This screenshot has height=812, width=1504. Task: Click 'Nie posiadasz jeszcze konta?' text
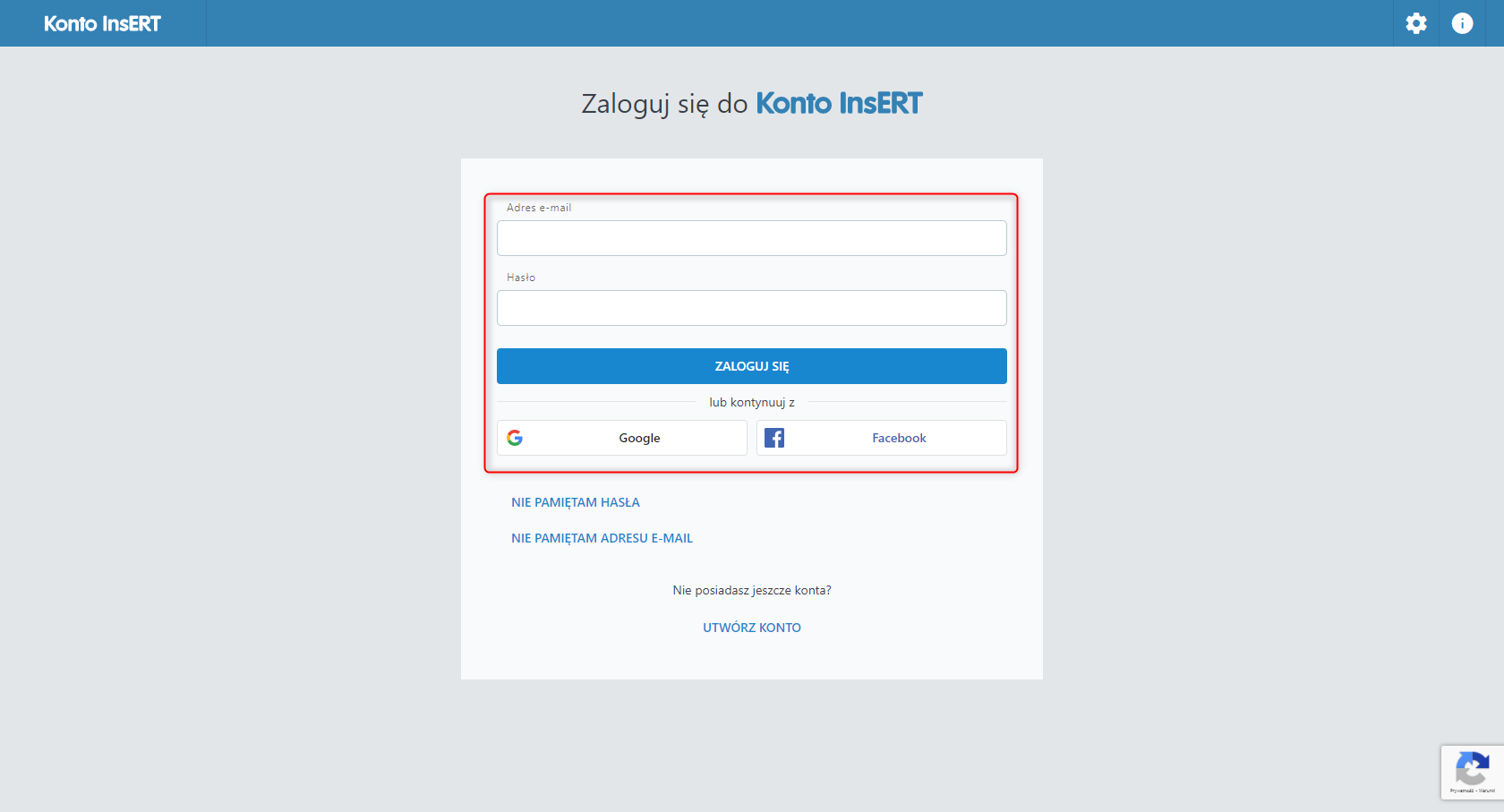752,590
